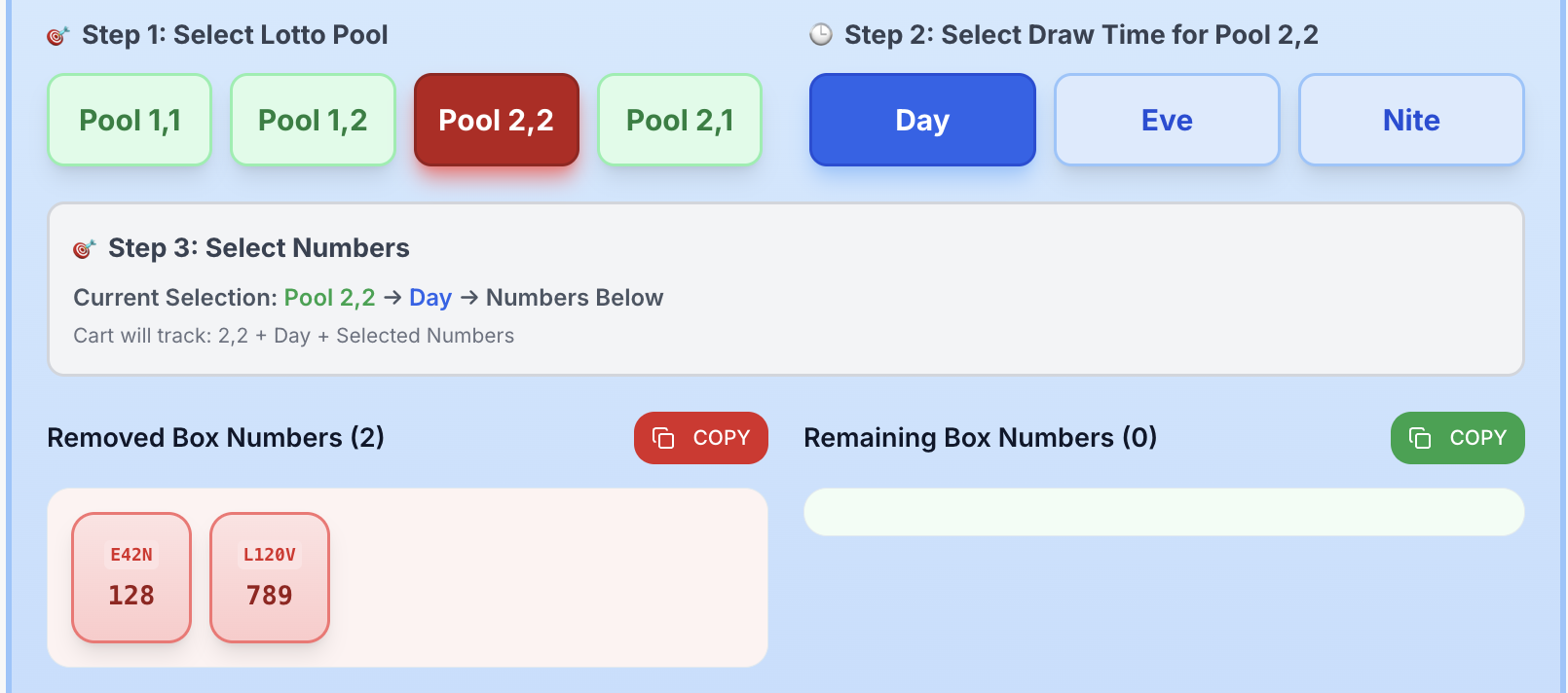Image resolution: width=1568 pixels, height=693 pixels.
Task: Select the Day draw time
Action: (922, 120)
